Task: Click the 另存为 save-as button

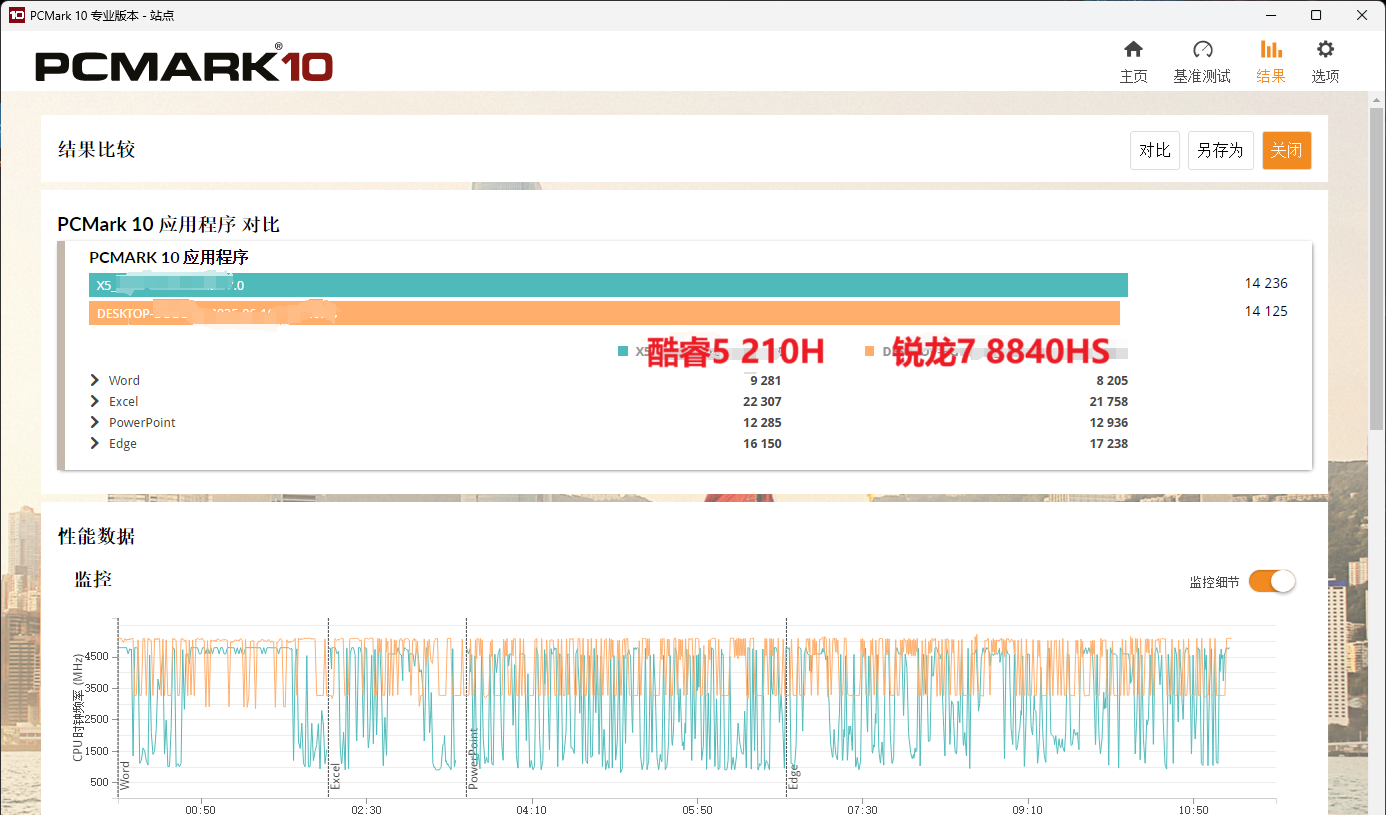Action: [1220, 151]
